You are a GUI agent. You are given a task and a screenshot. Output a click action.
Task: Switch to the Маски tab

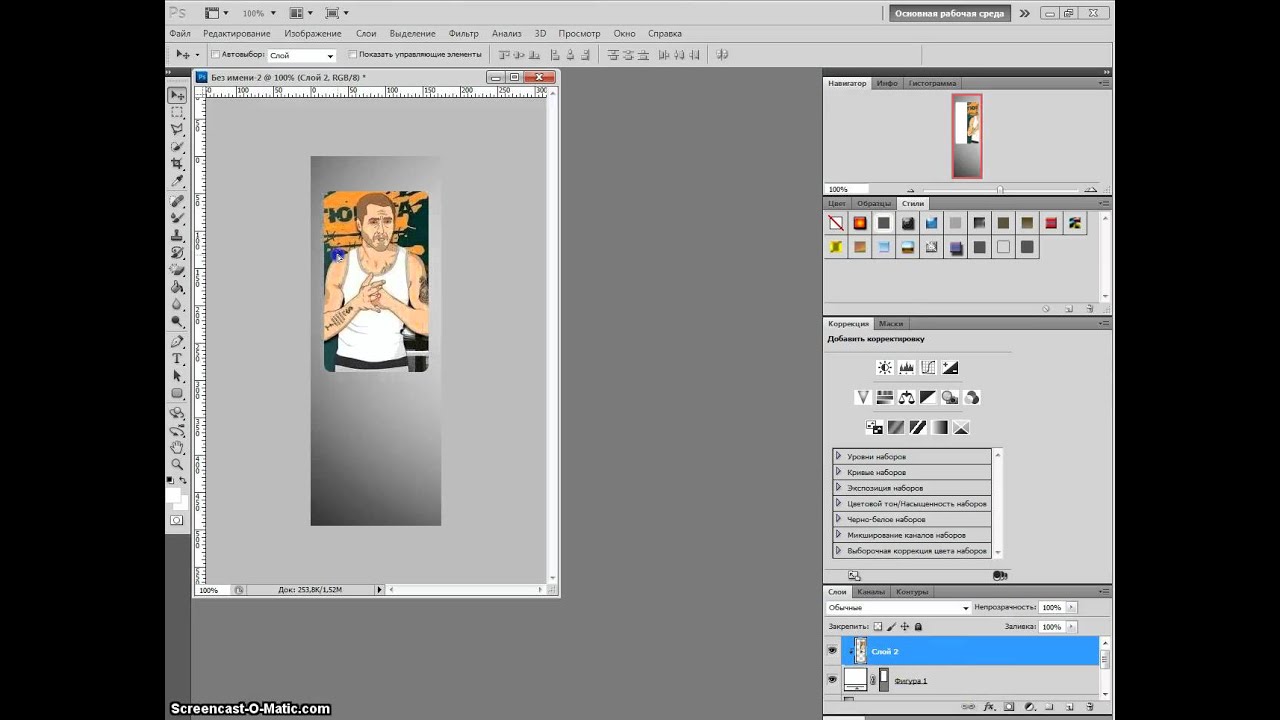891,323
